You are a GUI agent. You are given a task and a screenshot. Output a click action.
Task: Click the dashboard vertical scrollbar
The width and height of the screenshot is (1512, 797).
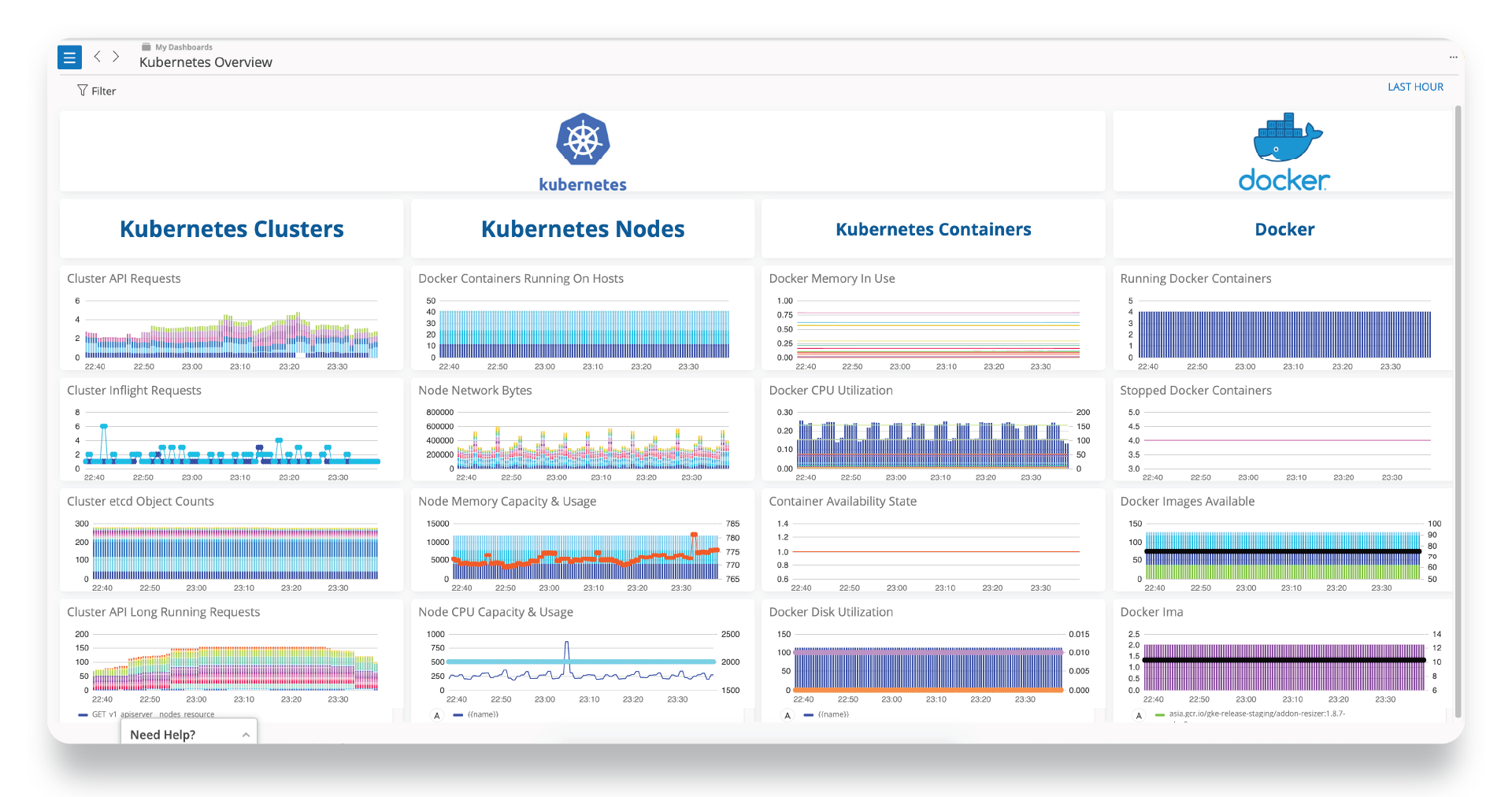1458,410
